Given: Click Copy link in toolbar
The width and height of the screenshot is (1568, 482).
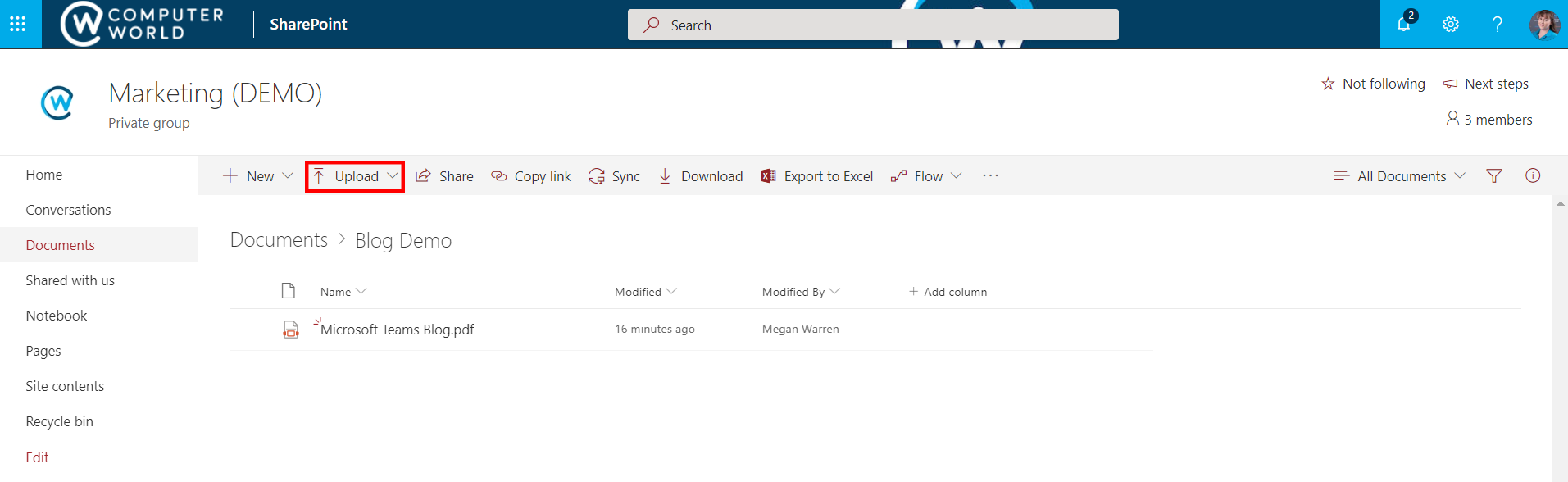Looking at the screenshot, I should [x=531, y=176].
